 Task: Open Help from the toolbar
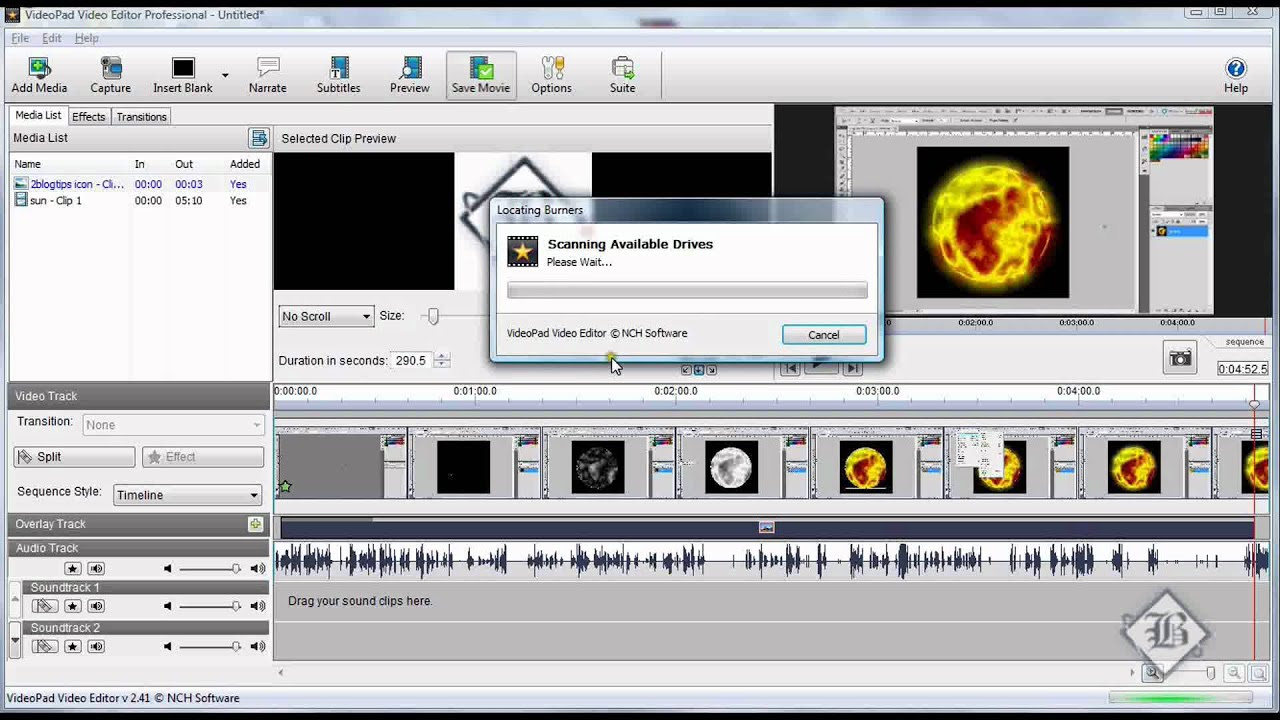[1236, 75]
